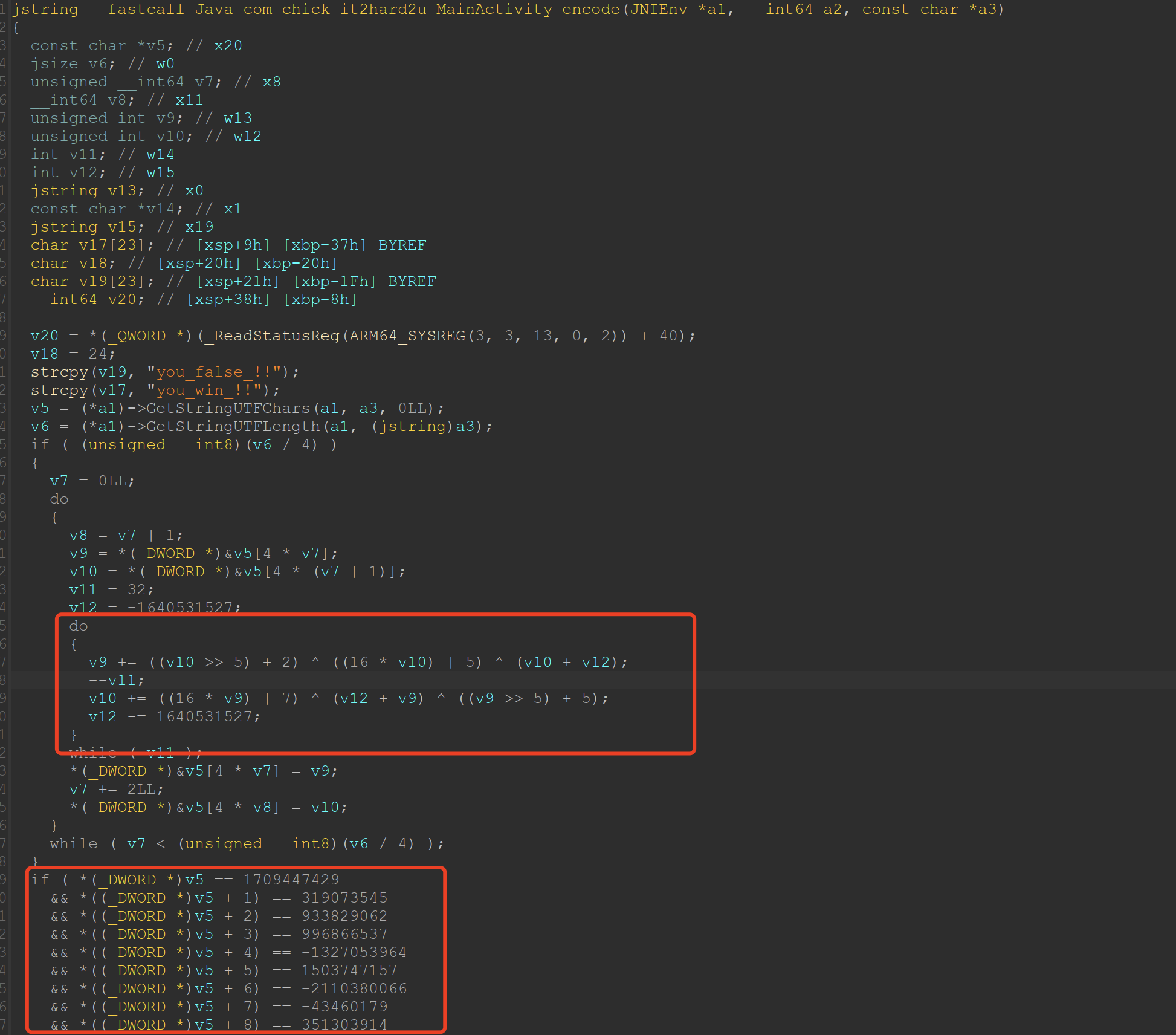Select the comparison value 1709447429

(291, 880)
